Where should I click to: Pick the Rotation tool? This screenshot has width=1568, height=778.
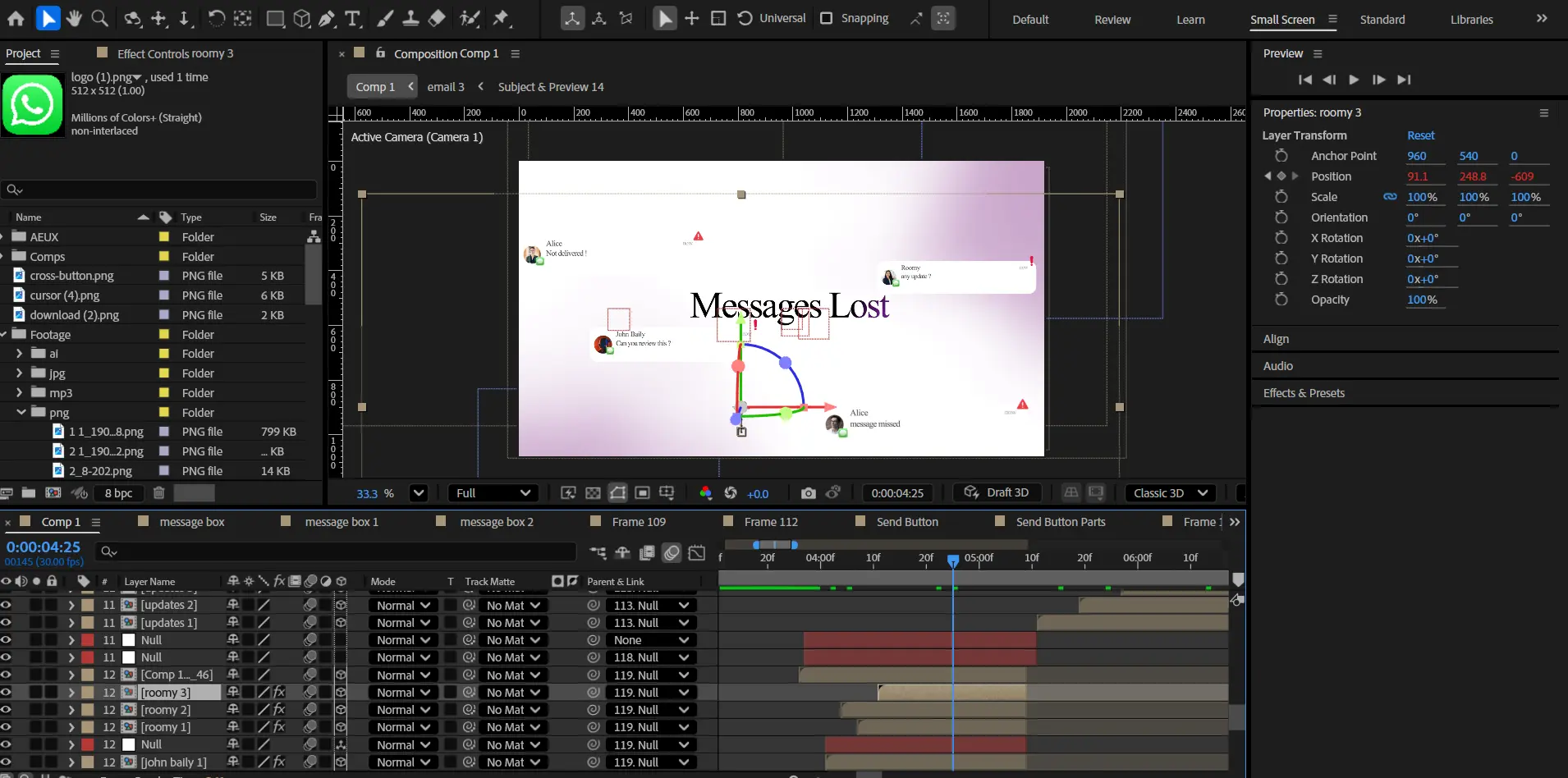(x=216, y=18)
